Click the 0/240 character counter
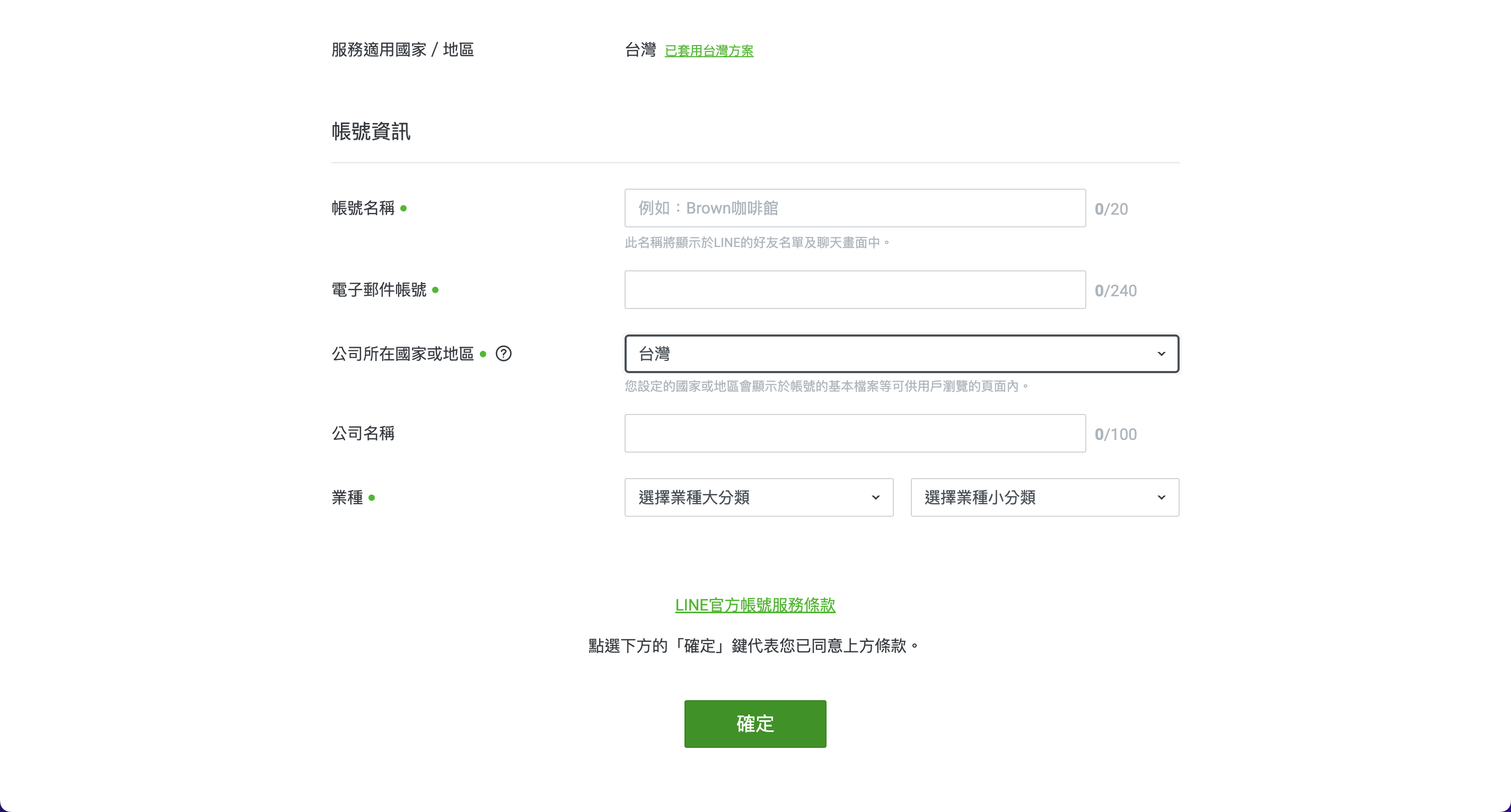Viewport: 1511px width, 812px height. click(1115, 290)
